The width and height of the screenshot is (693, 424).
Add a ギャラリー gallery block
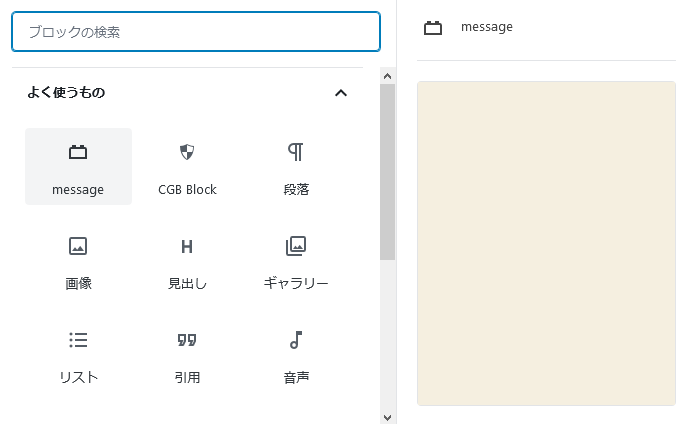tap(296, 261)
